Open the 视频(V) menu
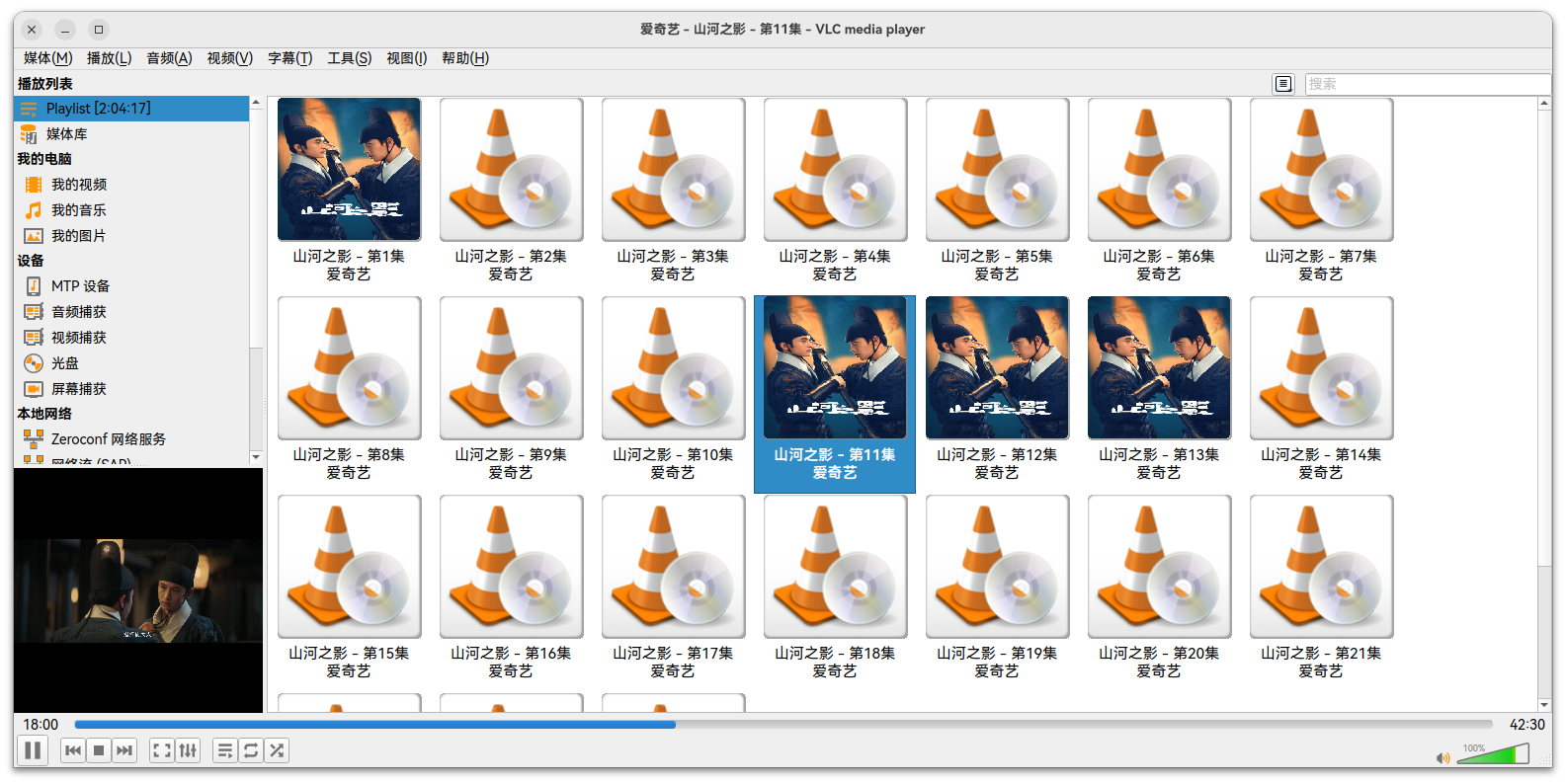This screenshot has height=784, width=1566. pyautogui.click(x=229, y=58)
